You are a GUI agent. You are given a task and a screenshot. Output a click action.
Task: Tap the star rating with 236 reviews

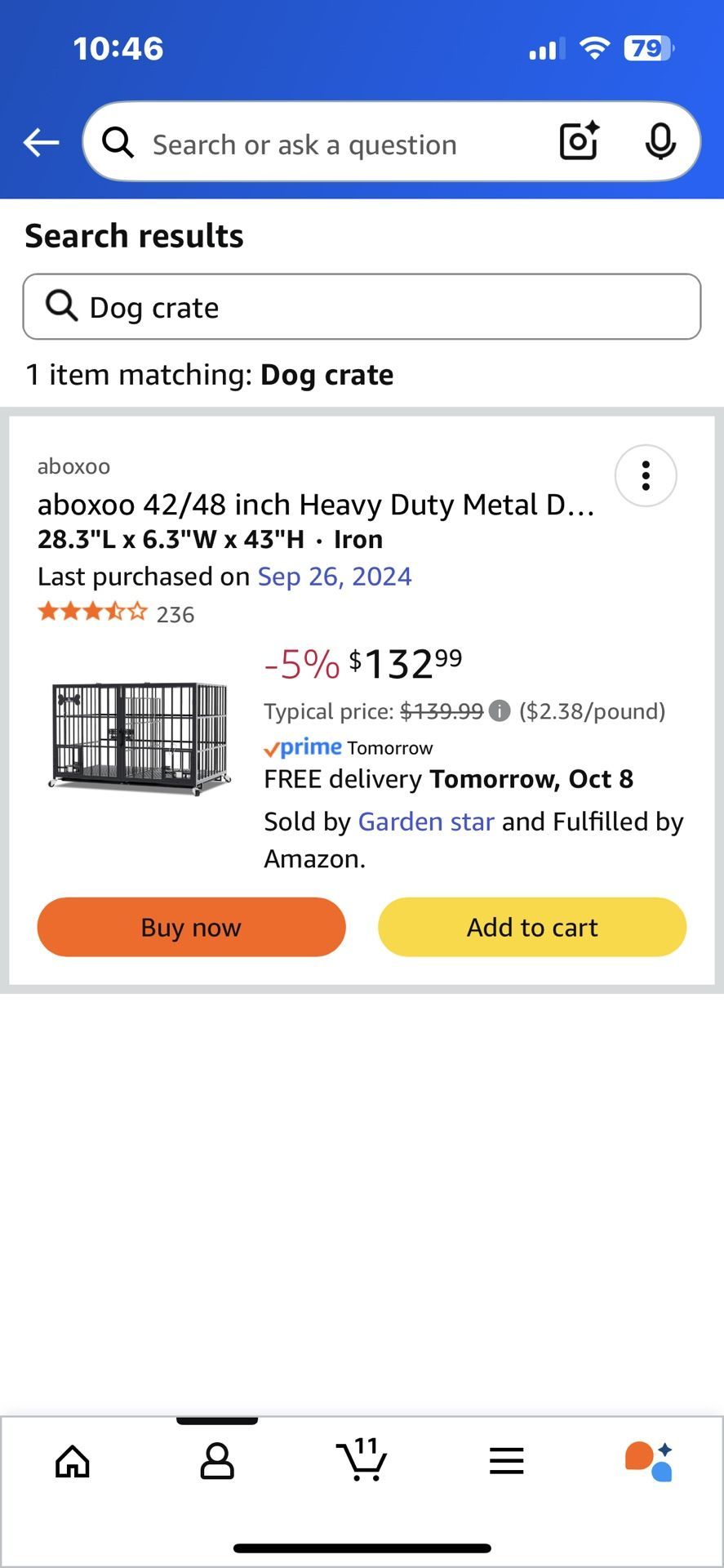click(x=116, y=613)
